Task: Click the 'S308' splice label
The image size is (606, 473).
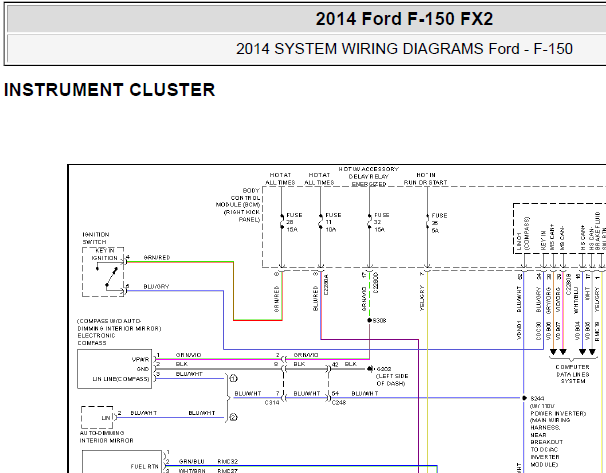Action: click(x=380, y=320)
